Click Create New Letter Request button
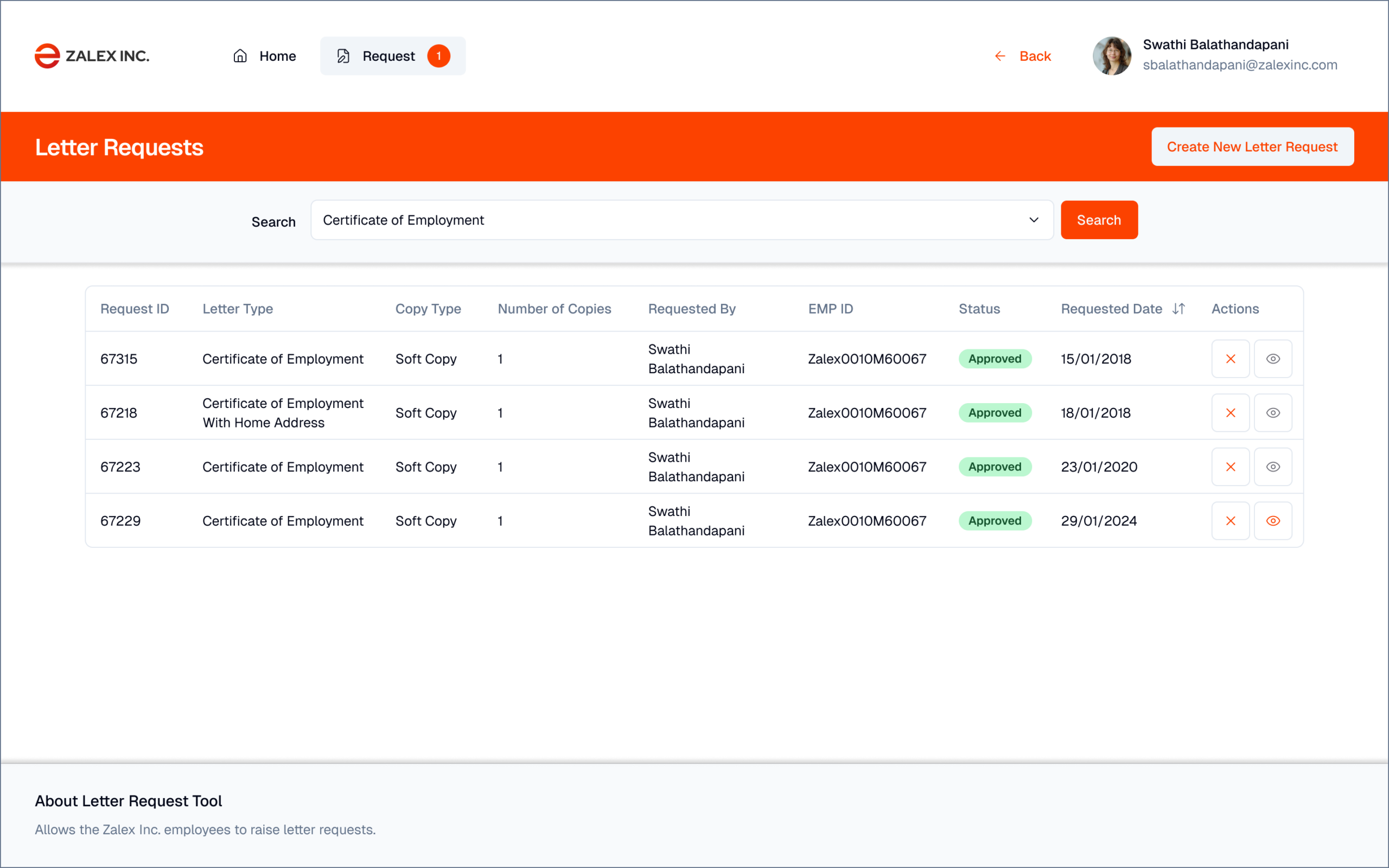The width and height of the screenshot is (1389, 868). tap(1252, 146)
